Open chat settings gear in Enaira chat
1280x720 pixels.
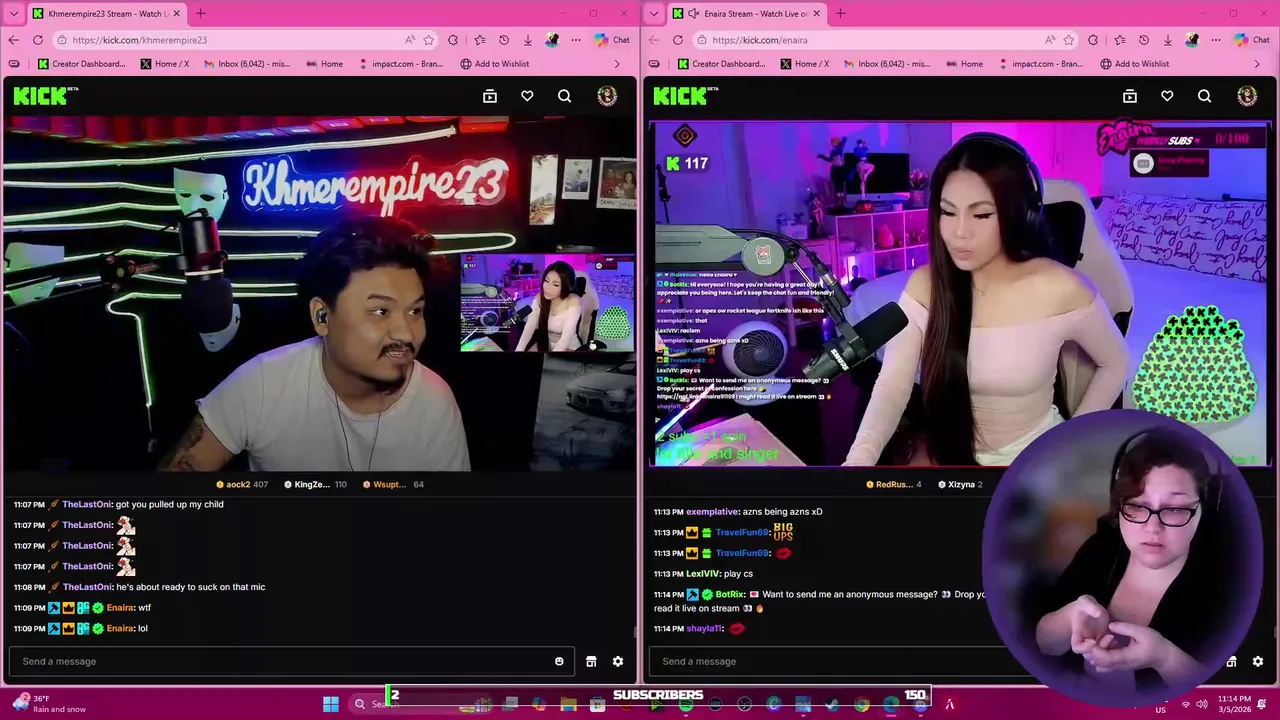(1258, 661)
